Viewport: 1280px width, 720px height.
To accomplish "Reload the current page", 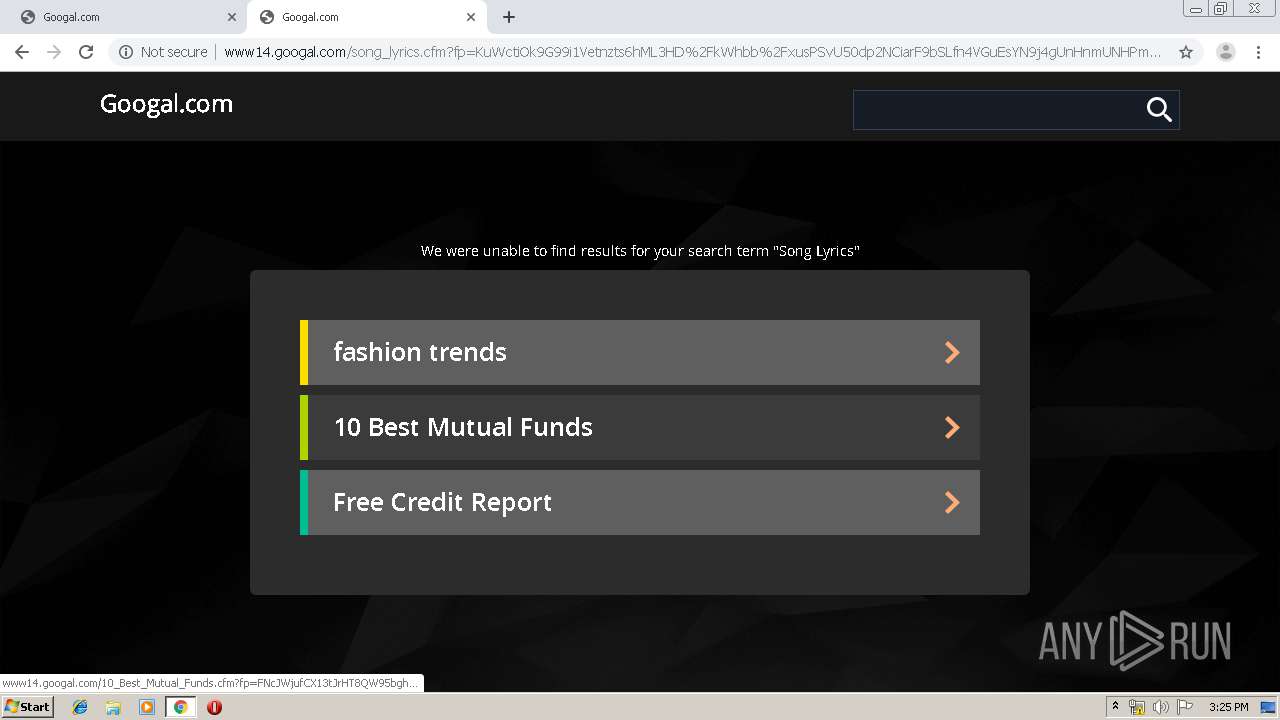I will [86, 52].
